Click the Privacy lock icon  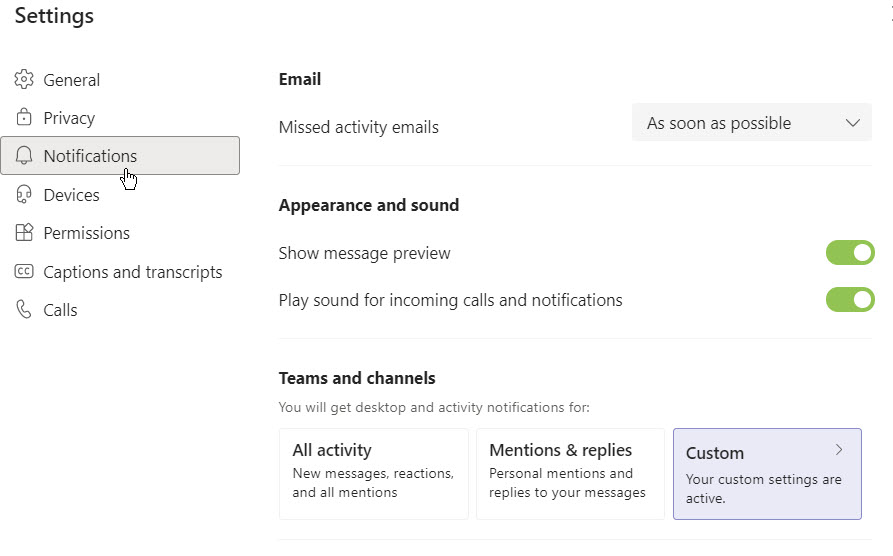(24, 118)
